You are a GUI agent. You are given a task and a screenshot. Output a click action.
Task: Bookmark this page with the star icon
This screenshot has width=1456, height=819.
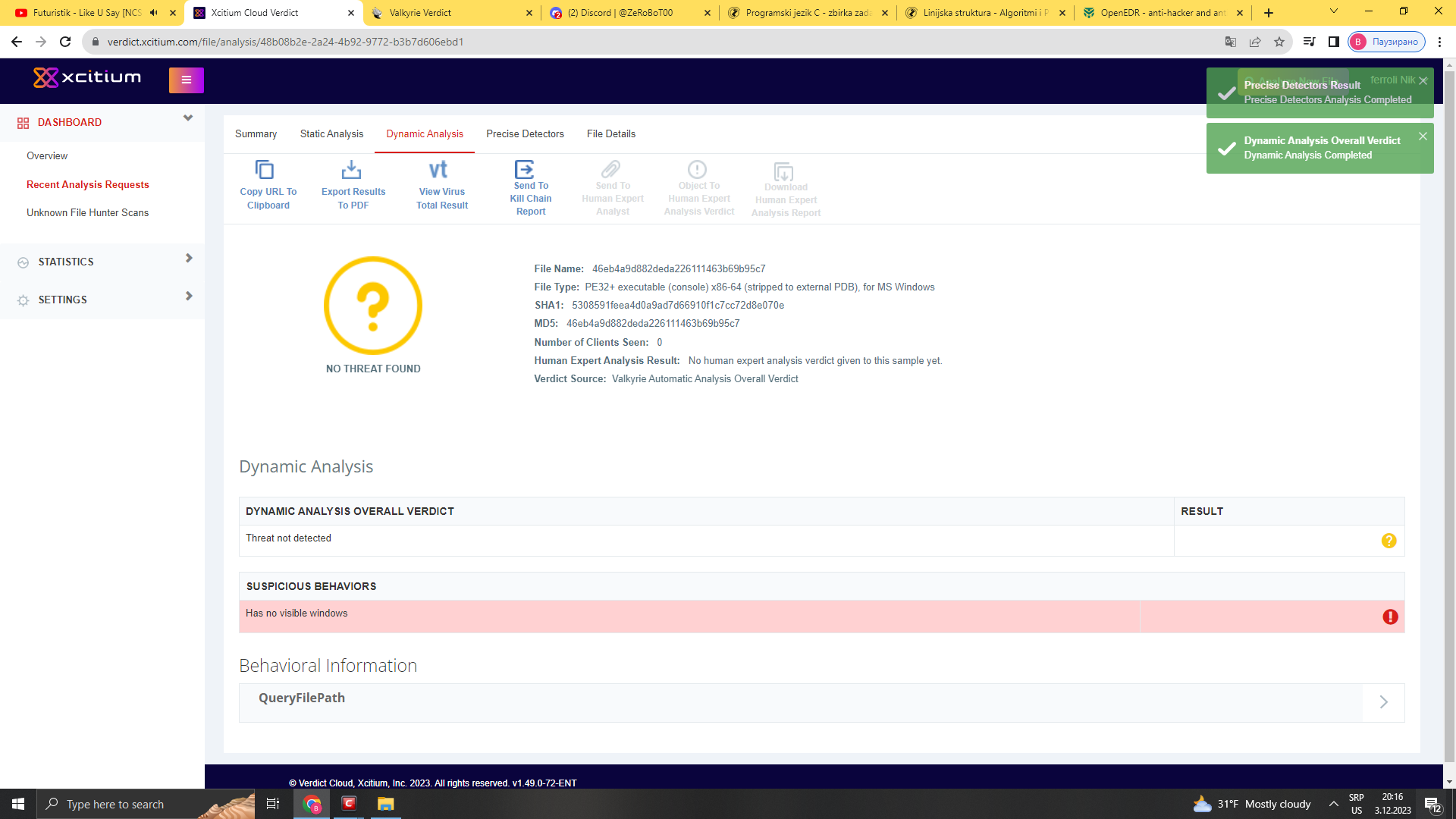[x=1279, y=42]
